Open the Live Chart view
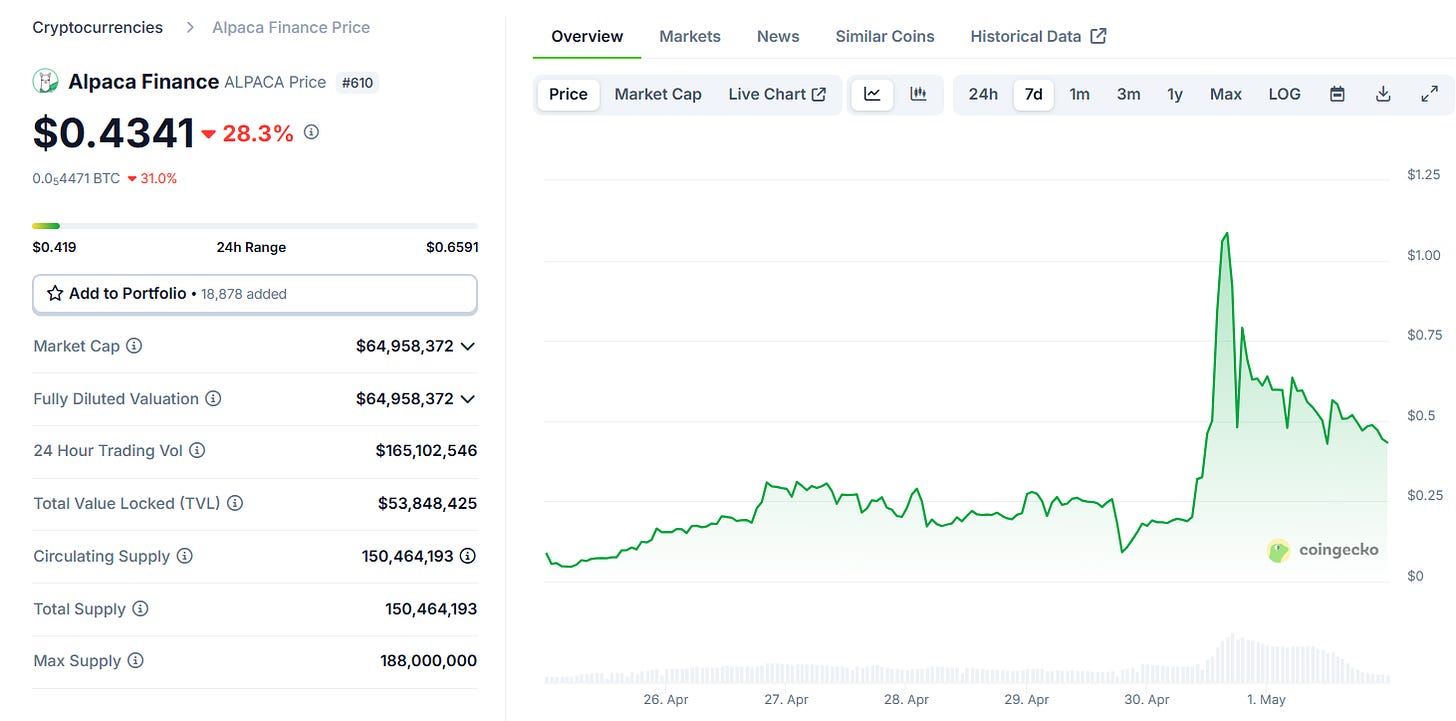Viewport: 1456px width, 721px height. point(777,94)
